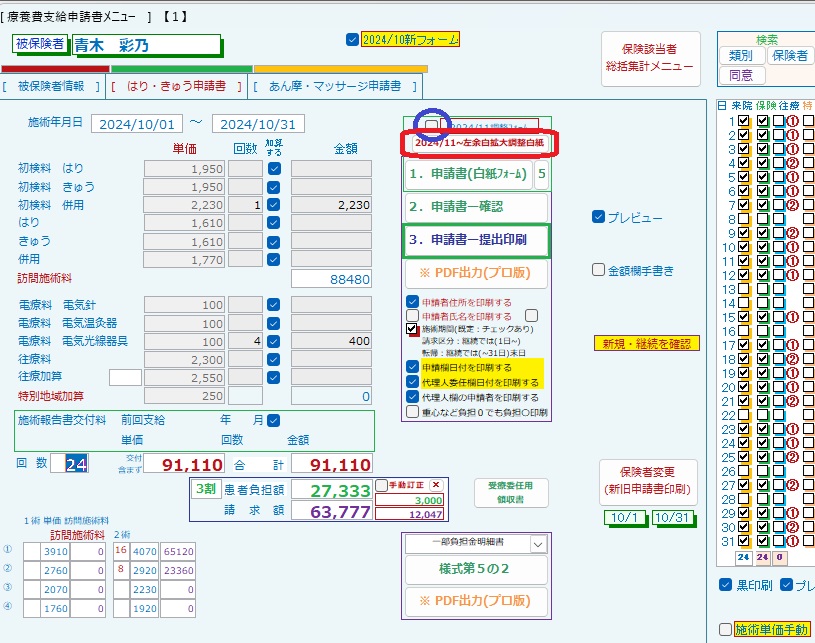
Task: Toggle 施術期間(既定:チェックあり) checkbox
Action: pyautogui.click(x=412, y=329)
